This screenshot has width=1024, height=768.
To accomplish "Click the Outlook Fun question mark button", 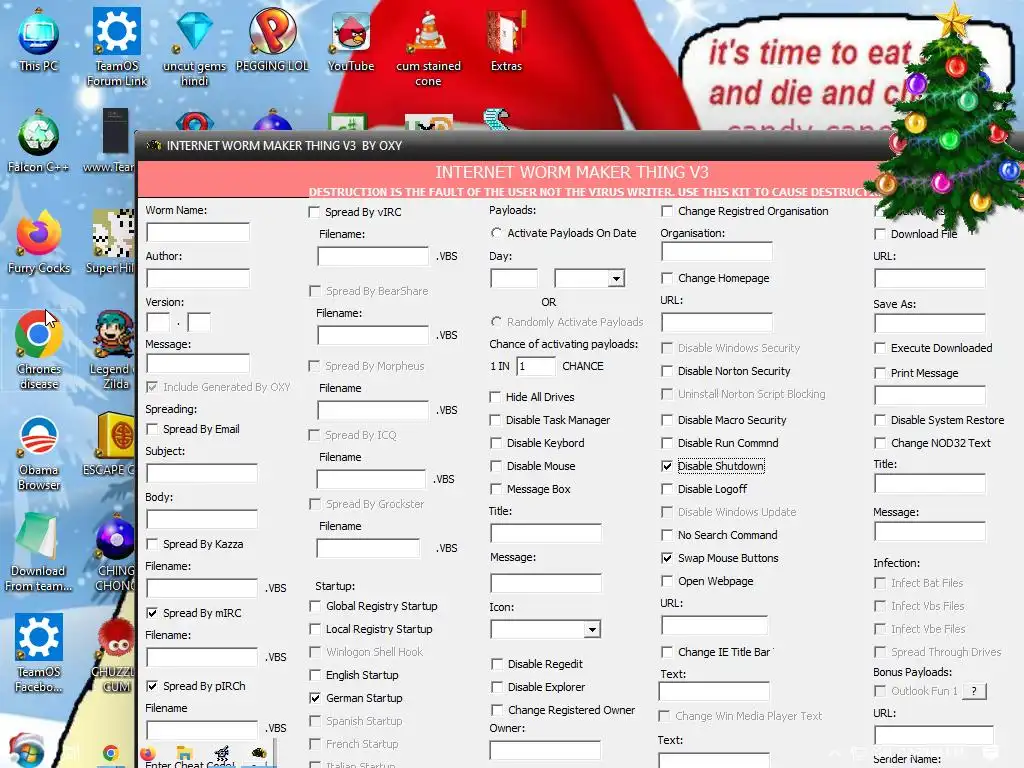I will point(974,691).
